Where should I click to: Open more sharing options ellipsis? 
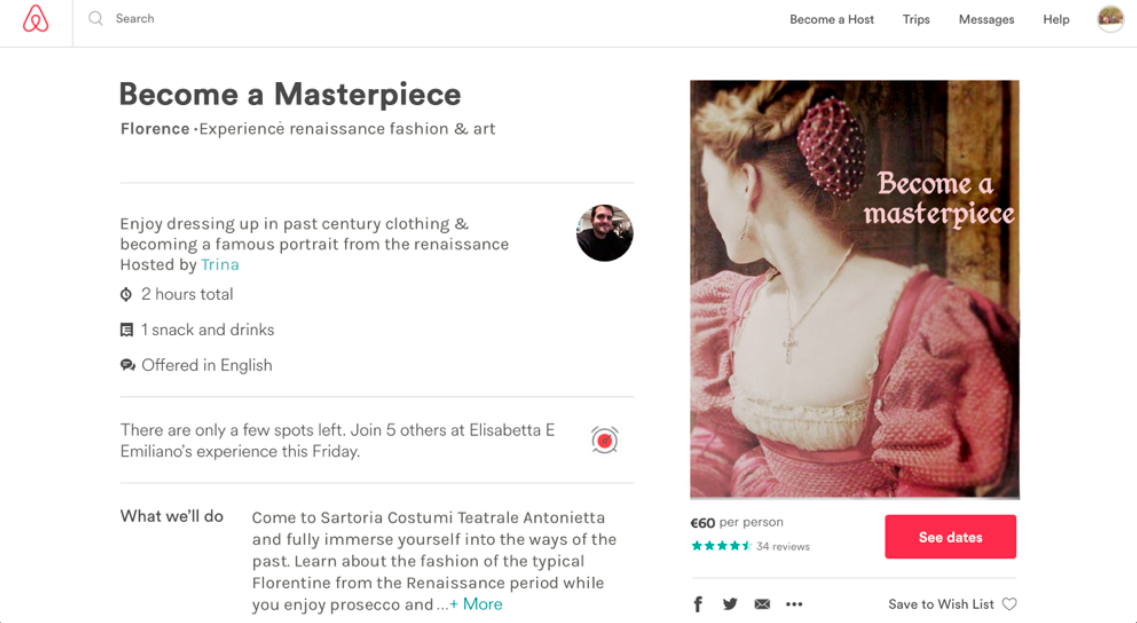tap(794, 604)
